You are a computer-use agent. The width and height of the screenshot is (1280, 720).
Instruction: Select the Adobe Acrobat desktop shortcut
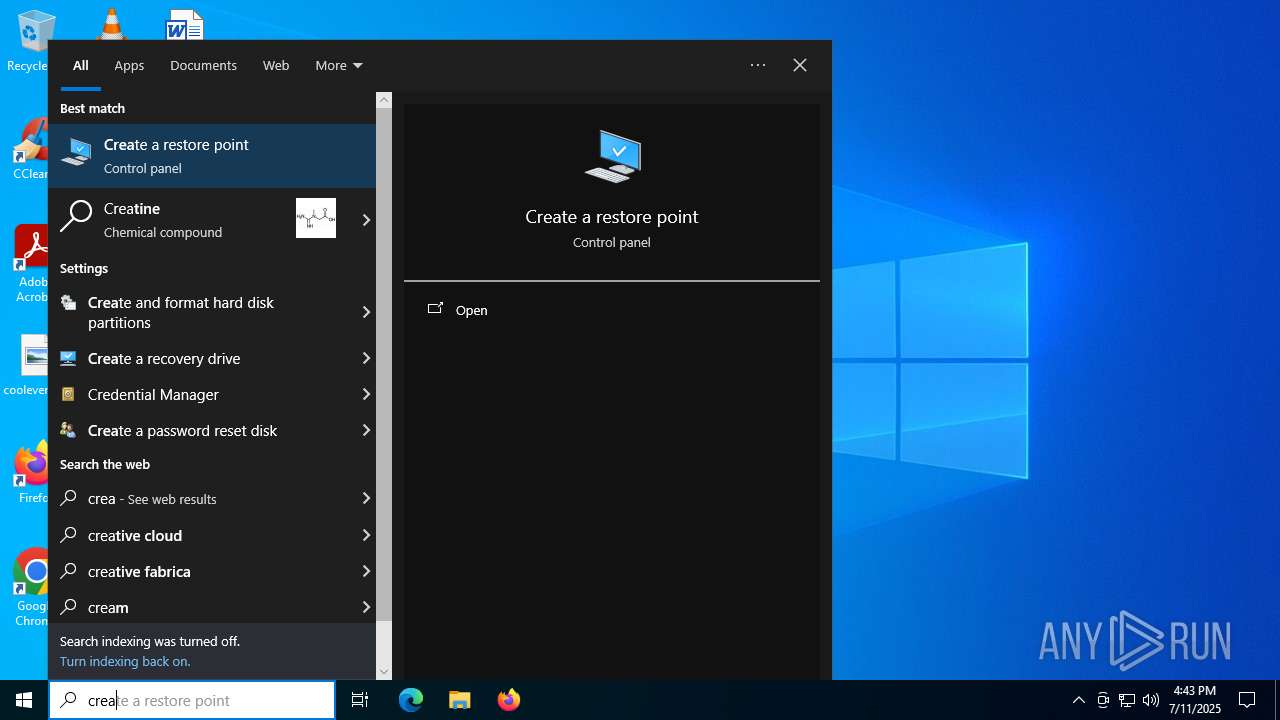[31, 264]
